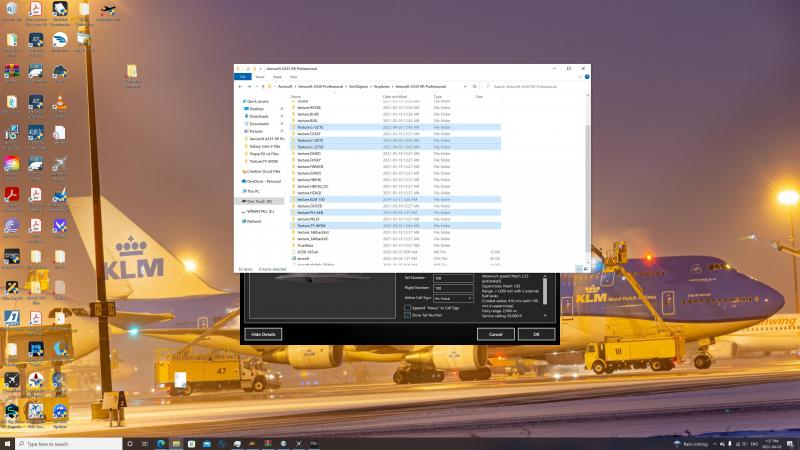
Task: Expand the address bar history dropdown
Action: (465, 86)
